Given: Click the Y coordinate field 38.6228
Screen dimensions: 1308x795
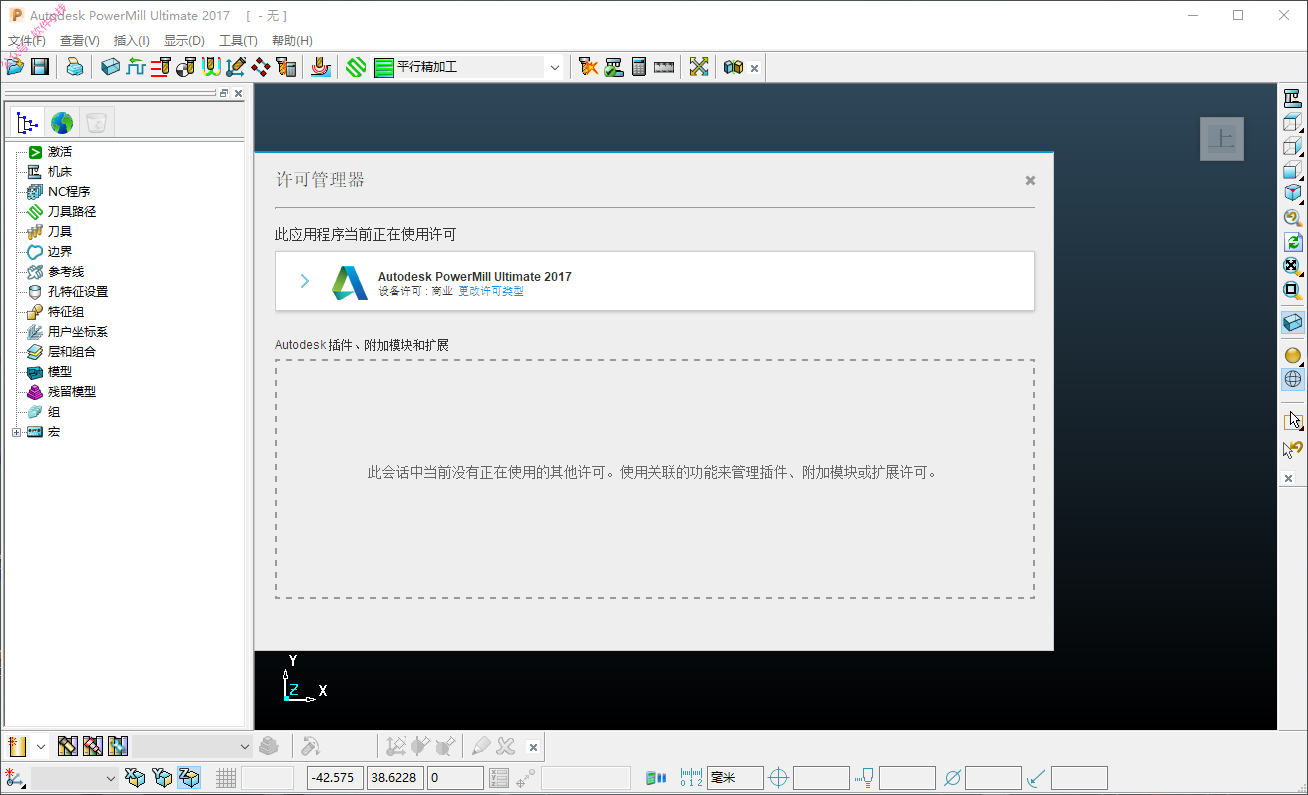Looking at the screenshot, I should tap(395, 778).
